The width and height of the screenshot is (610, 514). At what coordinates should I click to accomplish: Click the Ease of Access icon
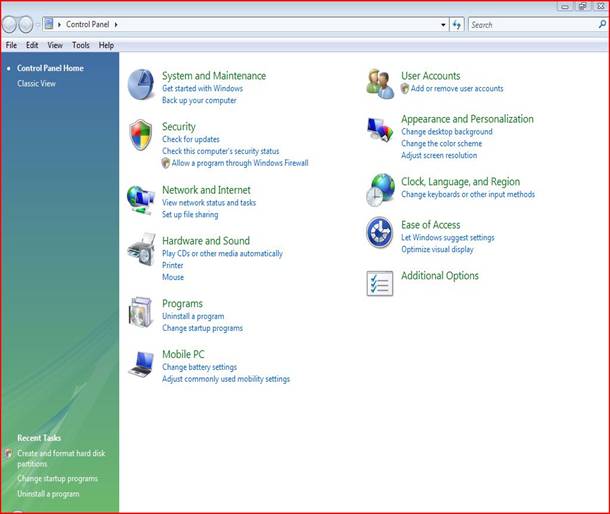(x=380, y=232)
